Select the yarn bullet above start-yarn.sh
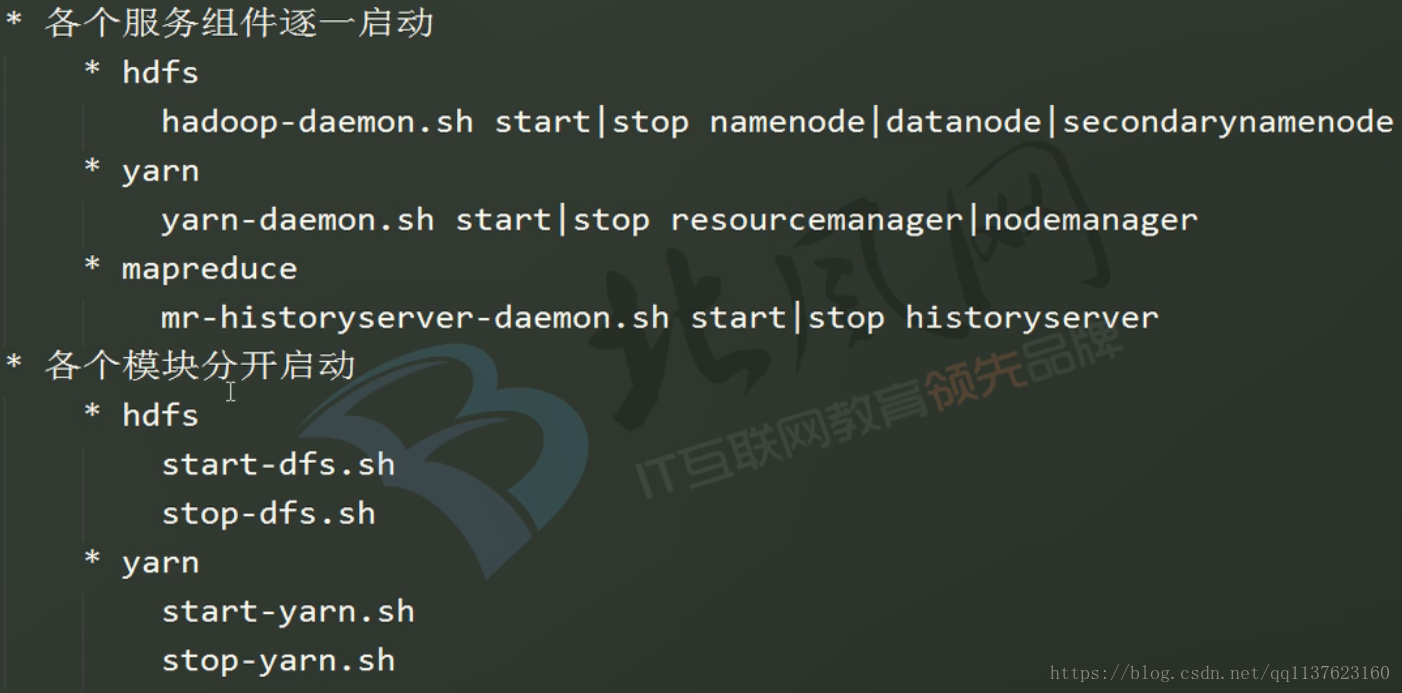The width and height of the screenshot is (1402, 693). click(160, 562)
